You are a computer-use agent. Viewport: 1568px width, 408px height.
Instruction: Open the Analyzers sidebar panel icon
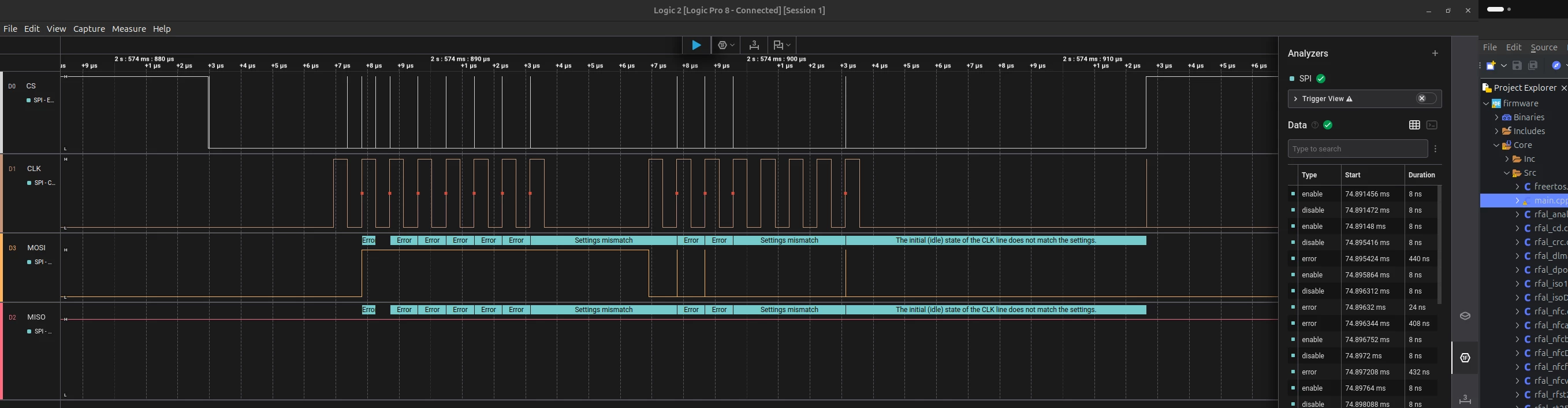[x=1465, y=358]
